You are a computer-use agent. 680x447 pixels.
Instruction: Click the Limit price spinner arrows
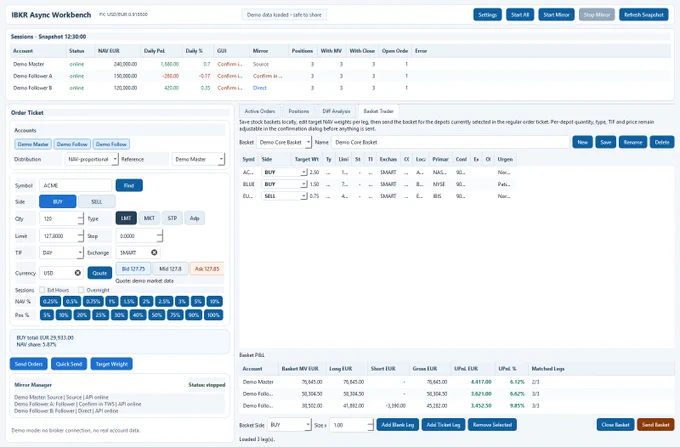tap(81, 236)
